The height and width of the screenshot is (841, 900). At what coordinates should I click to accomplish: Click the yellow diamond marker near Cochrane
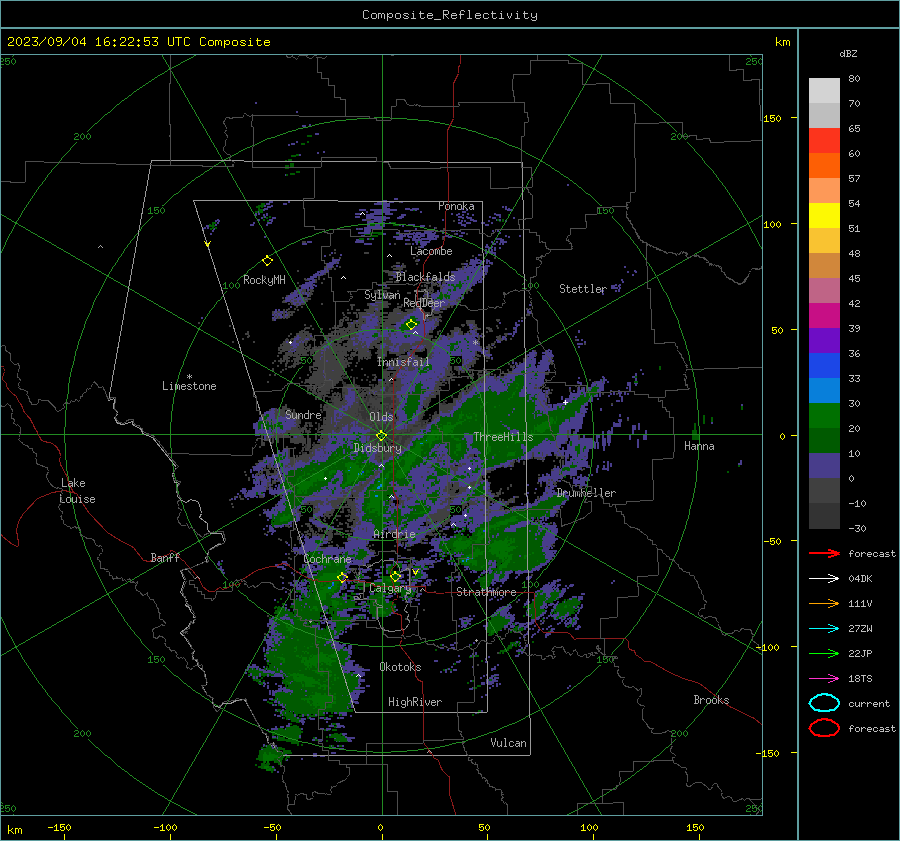[342, 577]
